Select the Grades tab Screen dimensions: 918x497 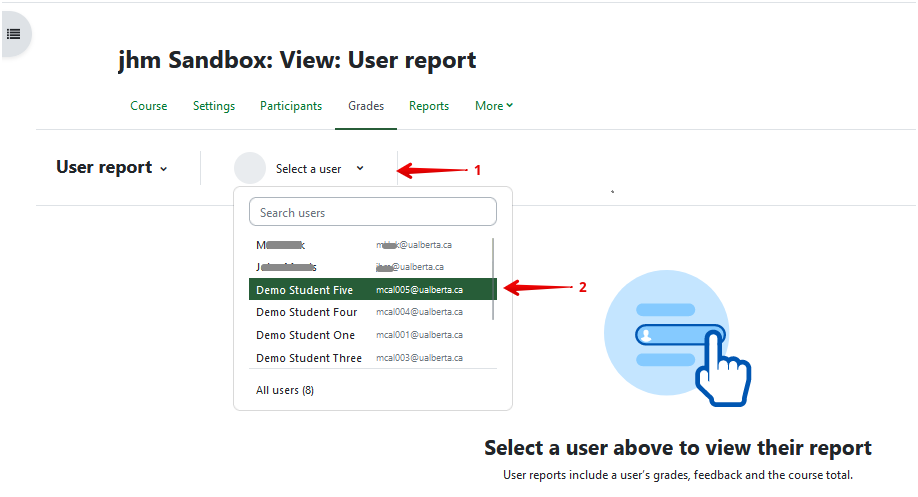point(366,106)
